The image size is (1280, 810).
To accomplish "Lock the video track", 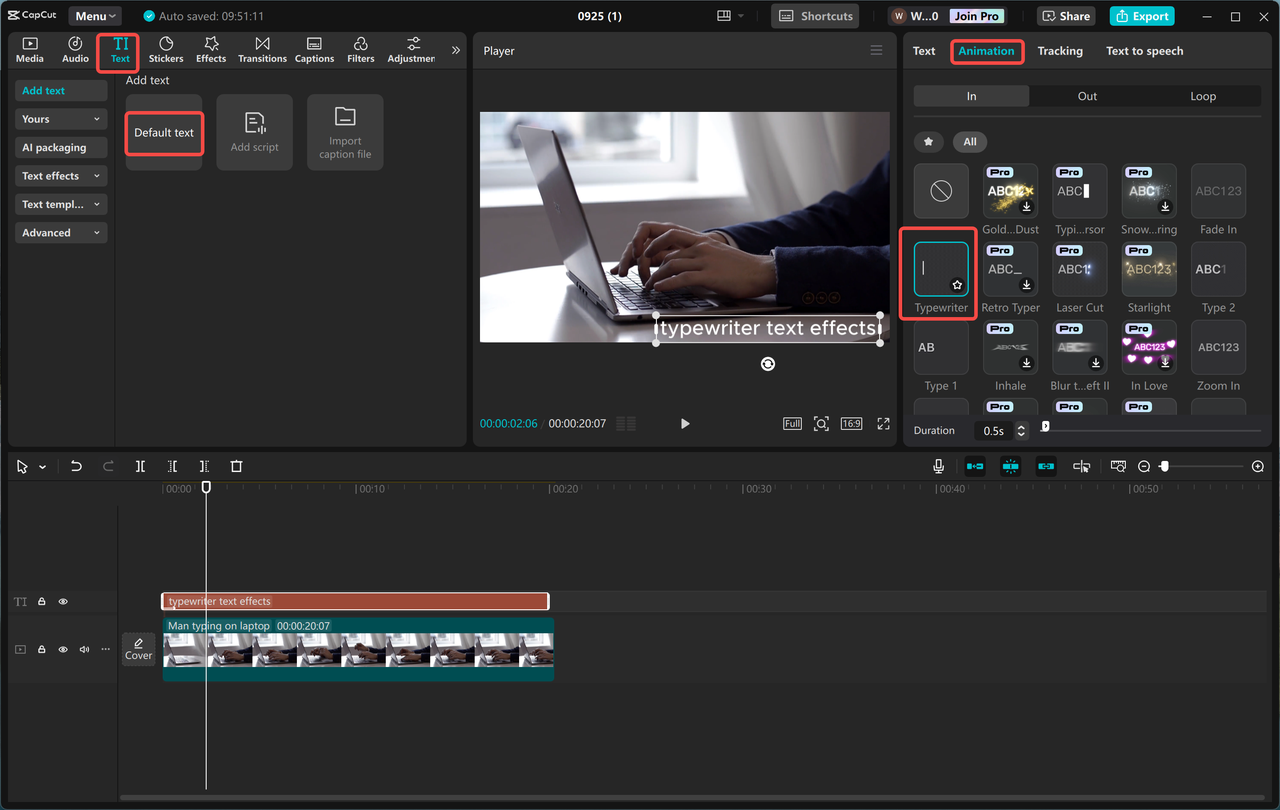I will [41, 649].
